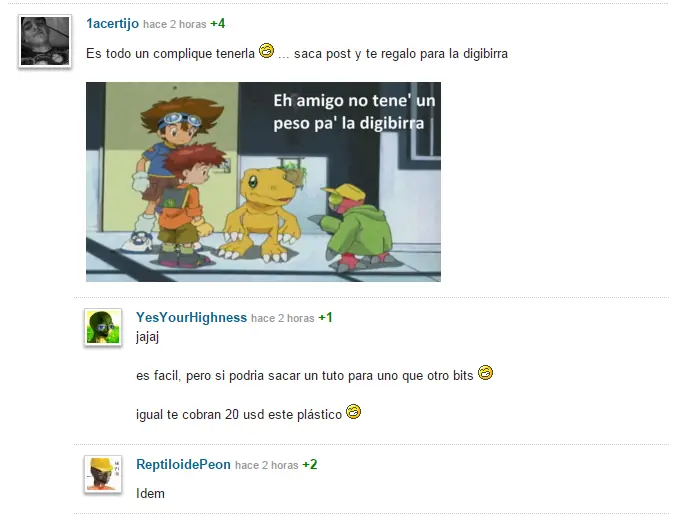
Task: Open ReptiloidePeon's hard-hat avatar
Action: 103,474
